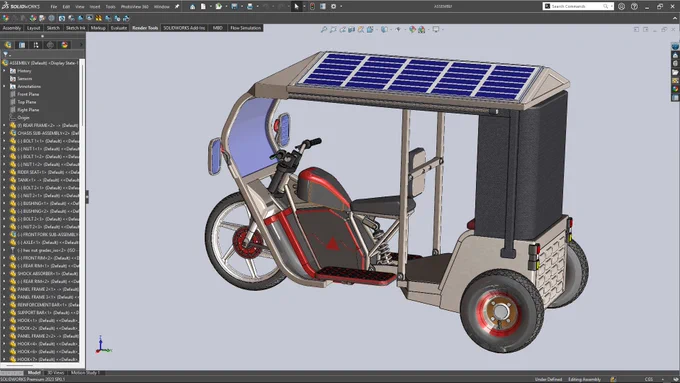
Task: Expand the CHASIS SUB-ASSEMBLY<2> node
Action: coord(4,133)
